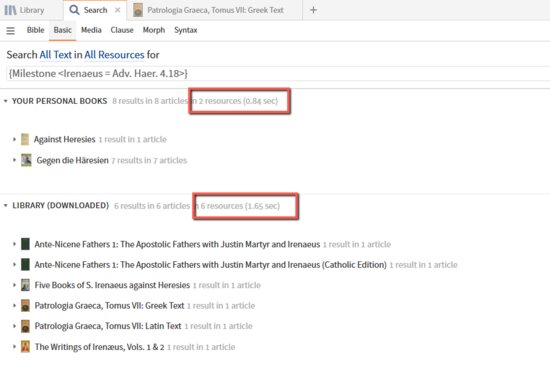This screenshot has width=550, height=378.
Task: Click '6 results in 6 articles' summary
Action: click(x=152, y=206)
